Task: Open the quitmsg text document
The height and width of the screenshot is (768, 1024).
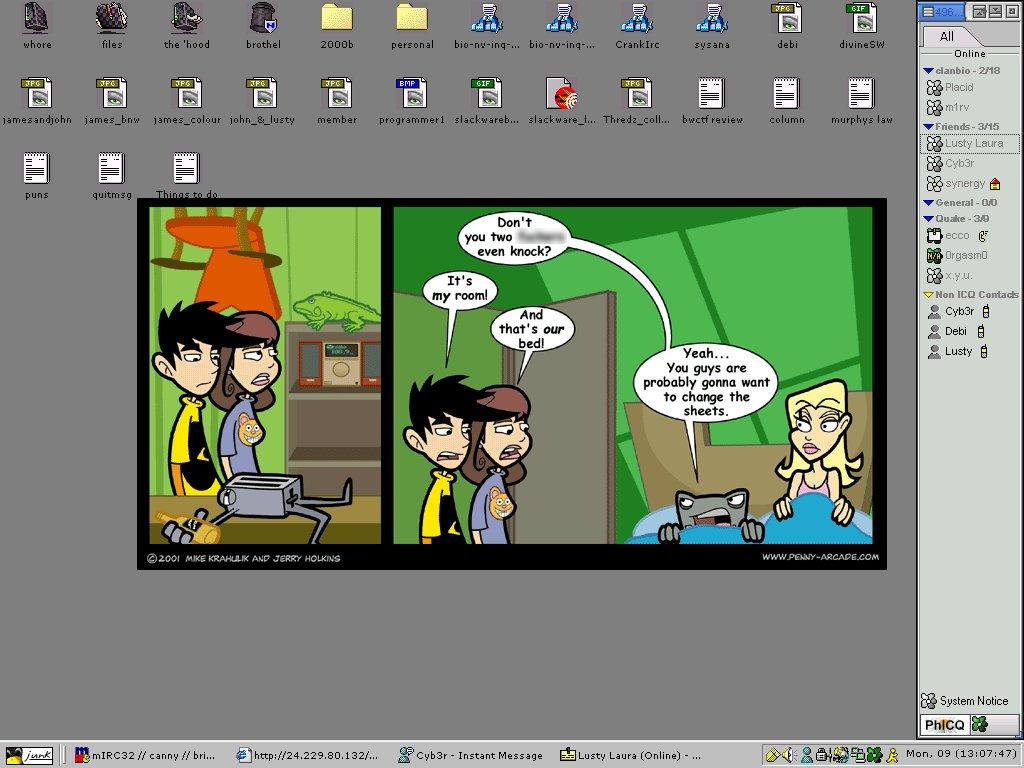Action: 111,169
